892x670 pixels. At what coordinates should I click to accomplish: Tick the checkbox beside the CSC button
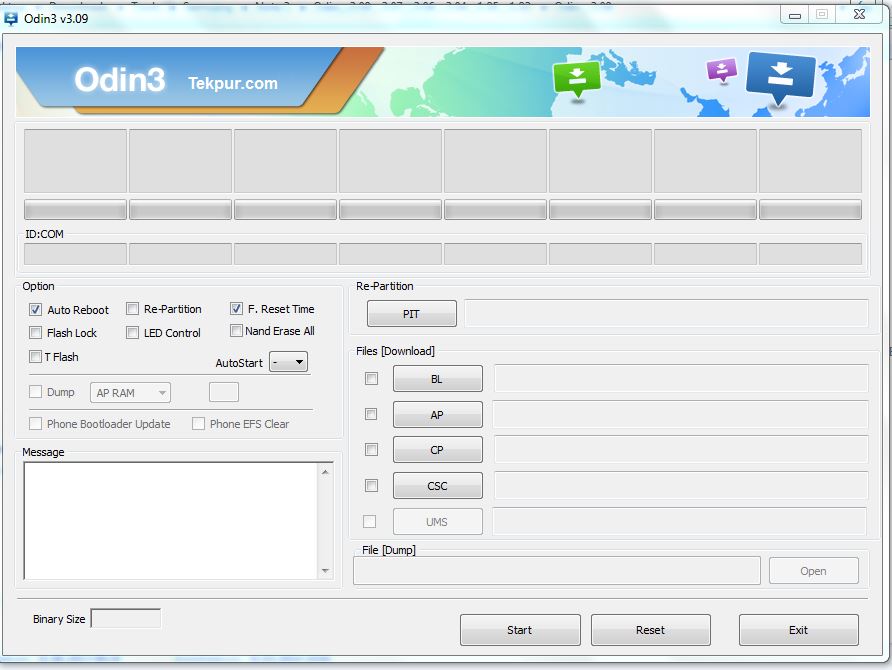point(371,485)
